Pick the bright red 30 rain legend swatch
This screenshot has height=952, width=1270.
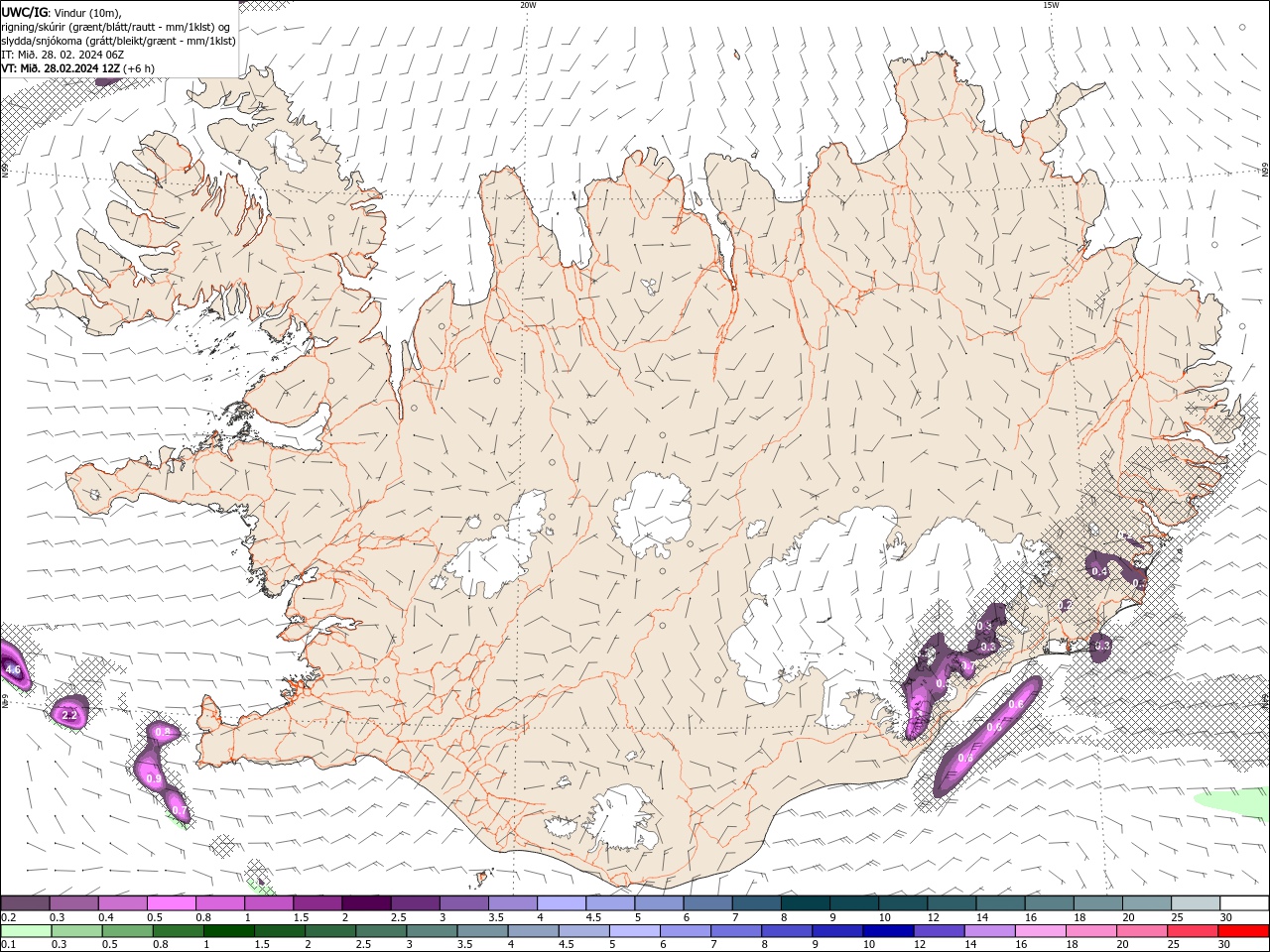coord(1243,931)
